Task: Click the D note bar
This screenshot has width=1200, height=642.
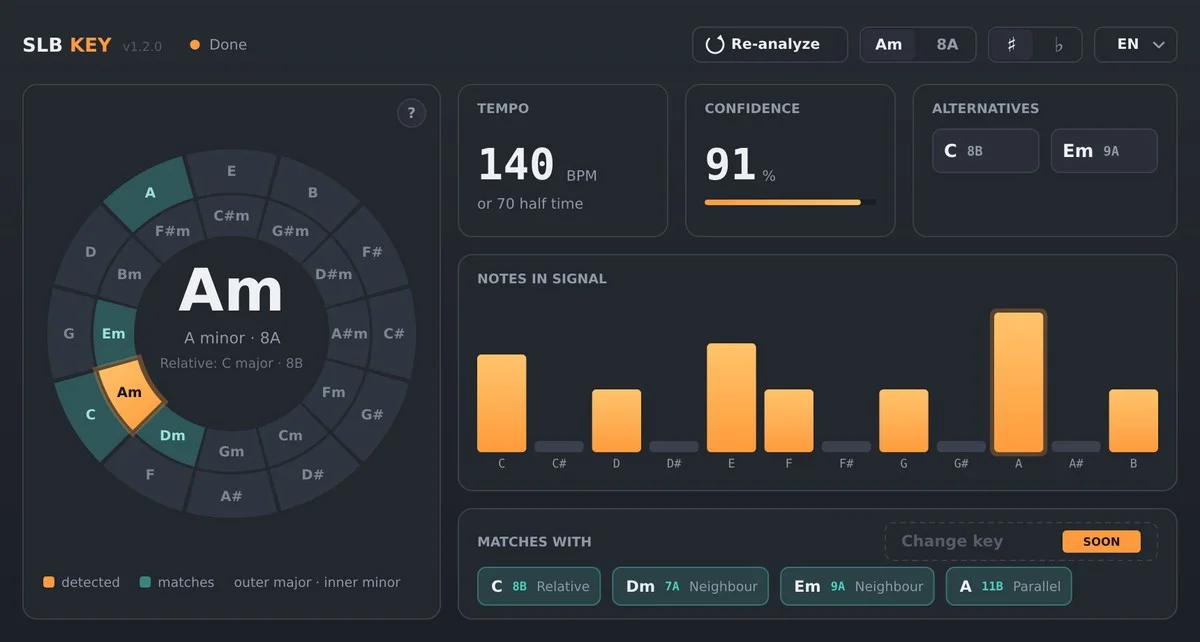Action: coord(617,421)
